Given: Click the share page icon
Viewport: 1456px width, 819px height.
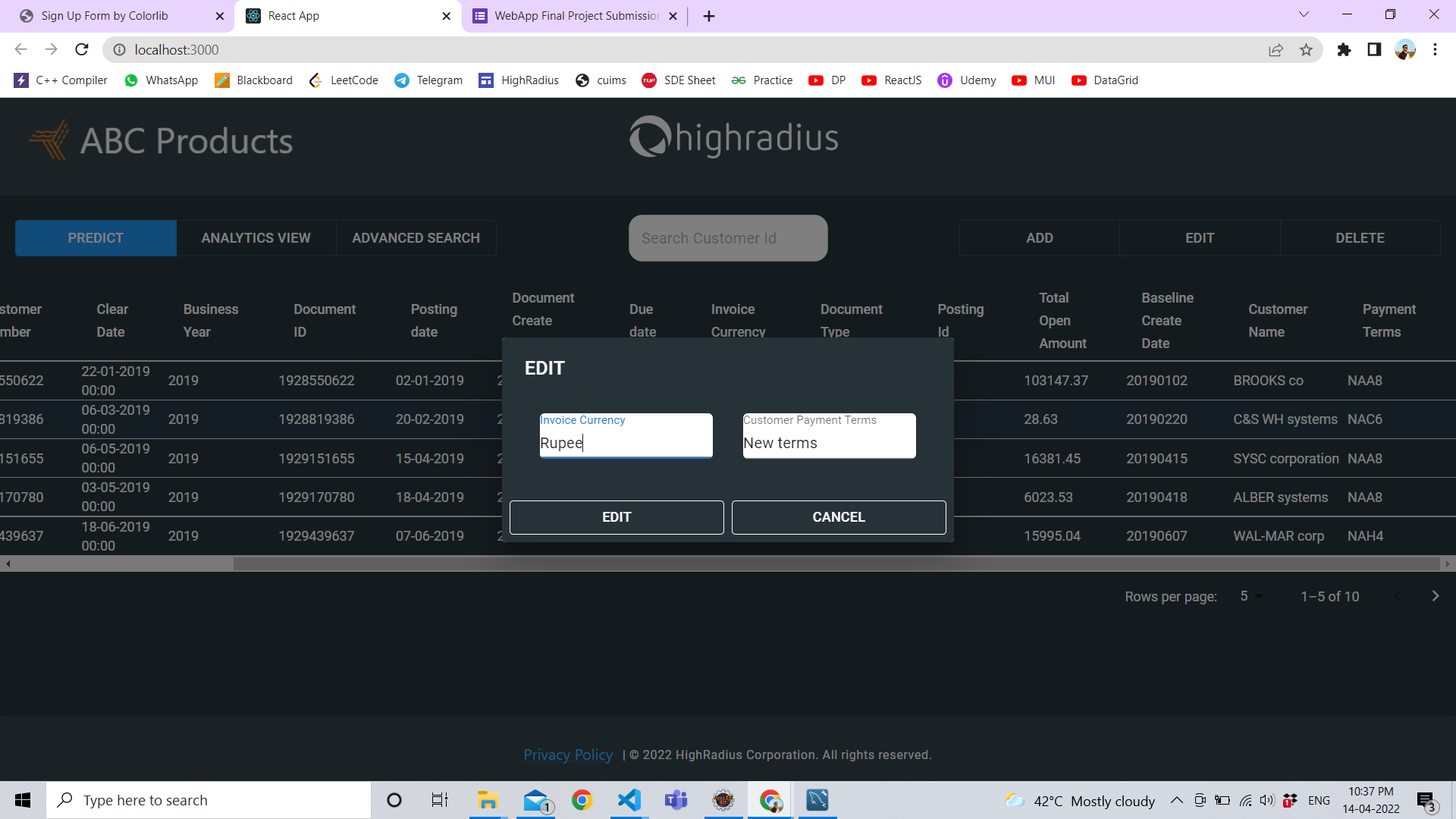Looking at the screenshot, I should [x=1276, y=49].
